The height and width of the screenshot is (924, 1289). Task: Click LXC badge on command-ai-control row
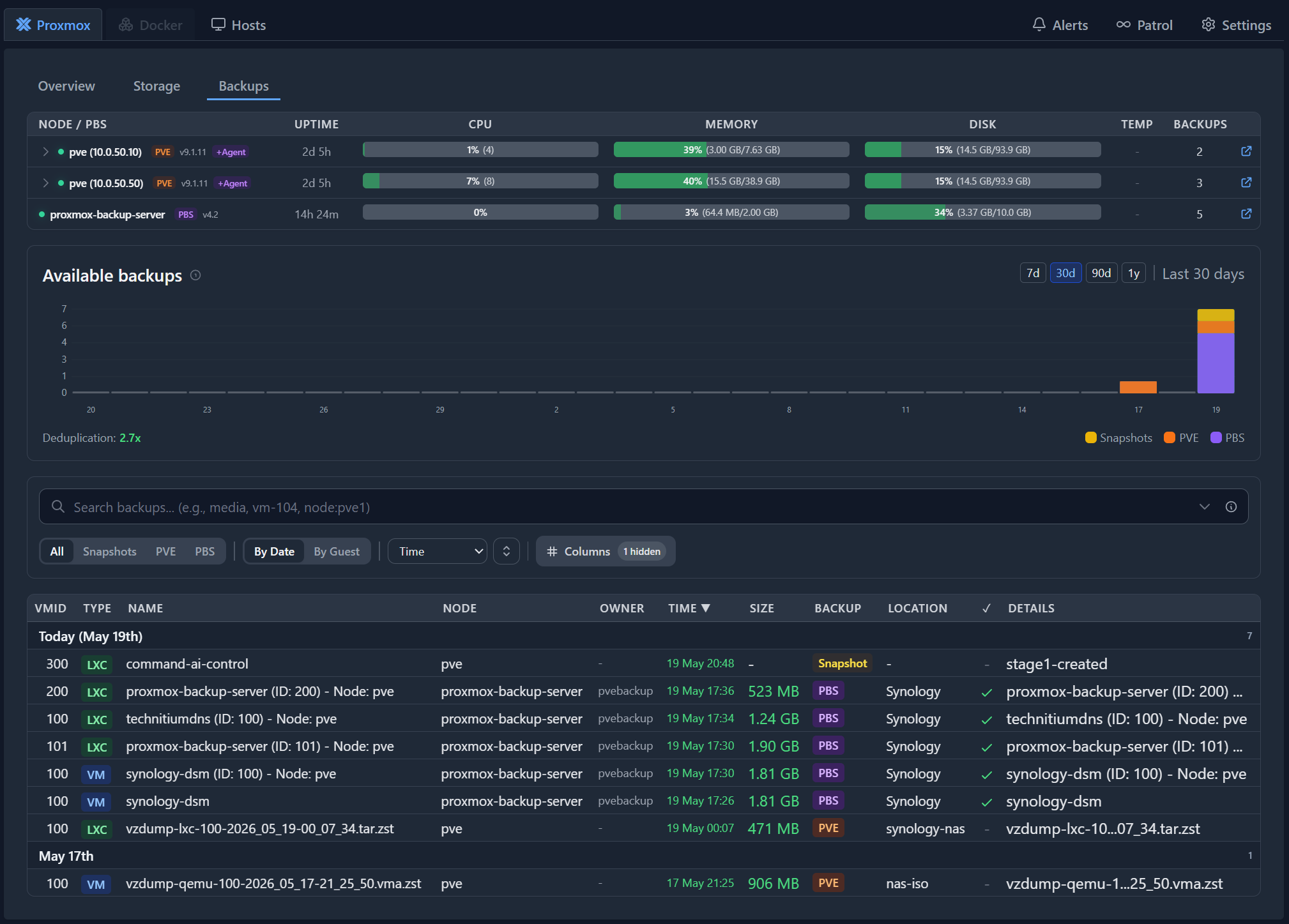tap(96, 665)
